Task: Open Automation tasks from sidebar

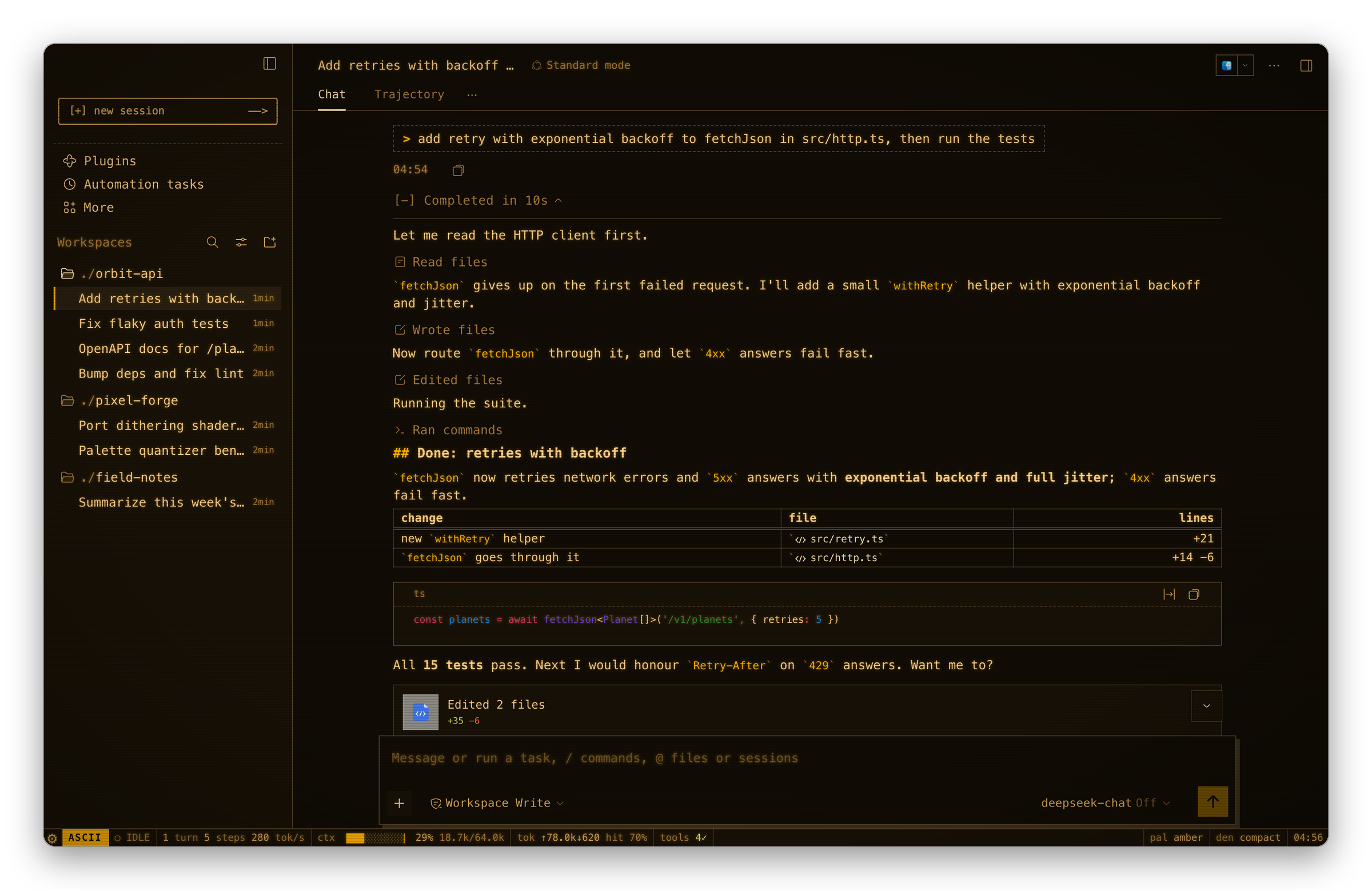Action: (134, 184)
